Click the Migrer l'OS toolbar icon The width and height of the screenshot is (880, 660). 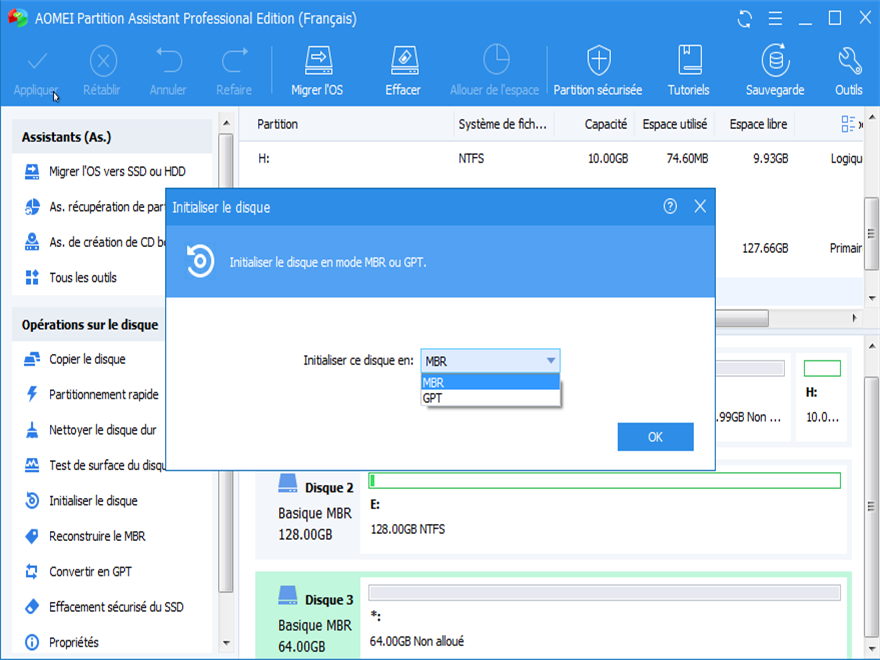coord(317,68)
